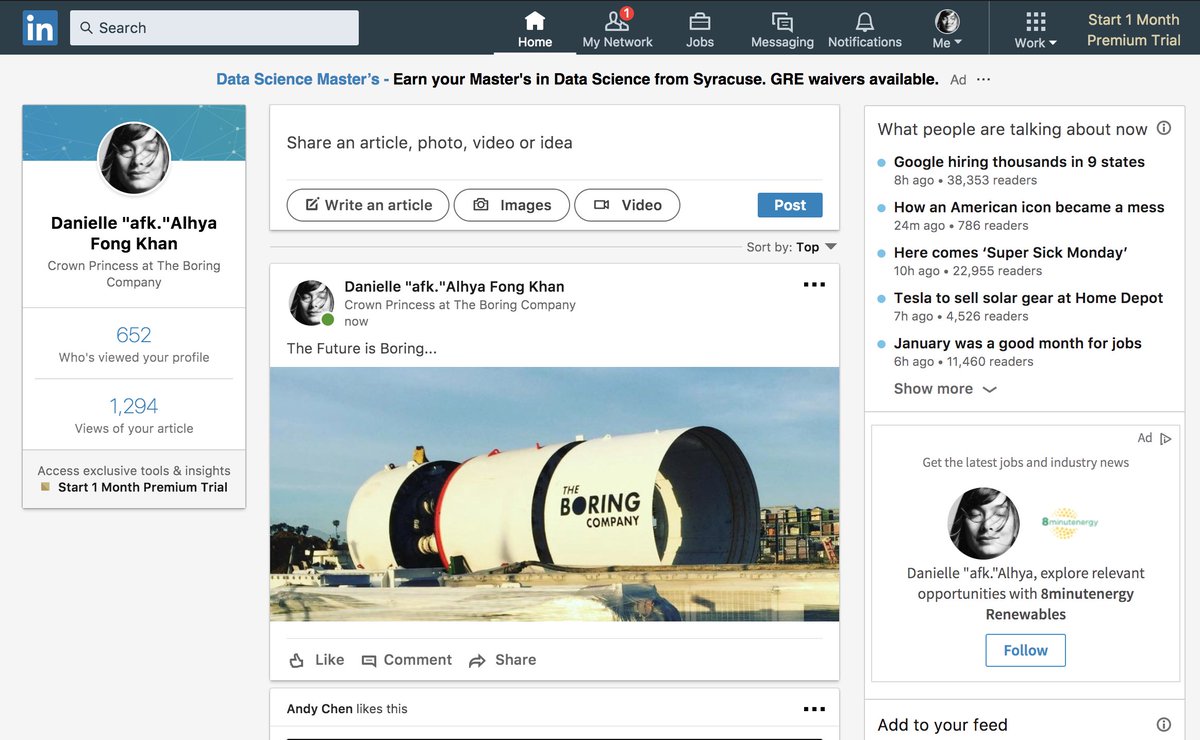
Task: Click the Search input field
Action: click(216, 28)
